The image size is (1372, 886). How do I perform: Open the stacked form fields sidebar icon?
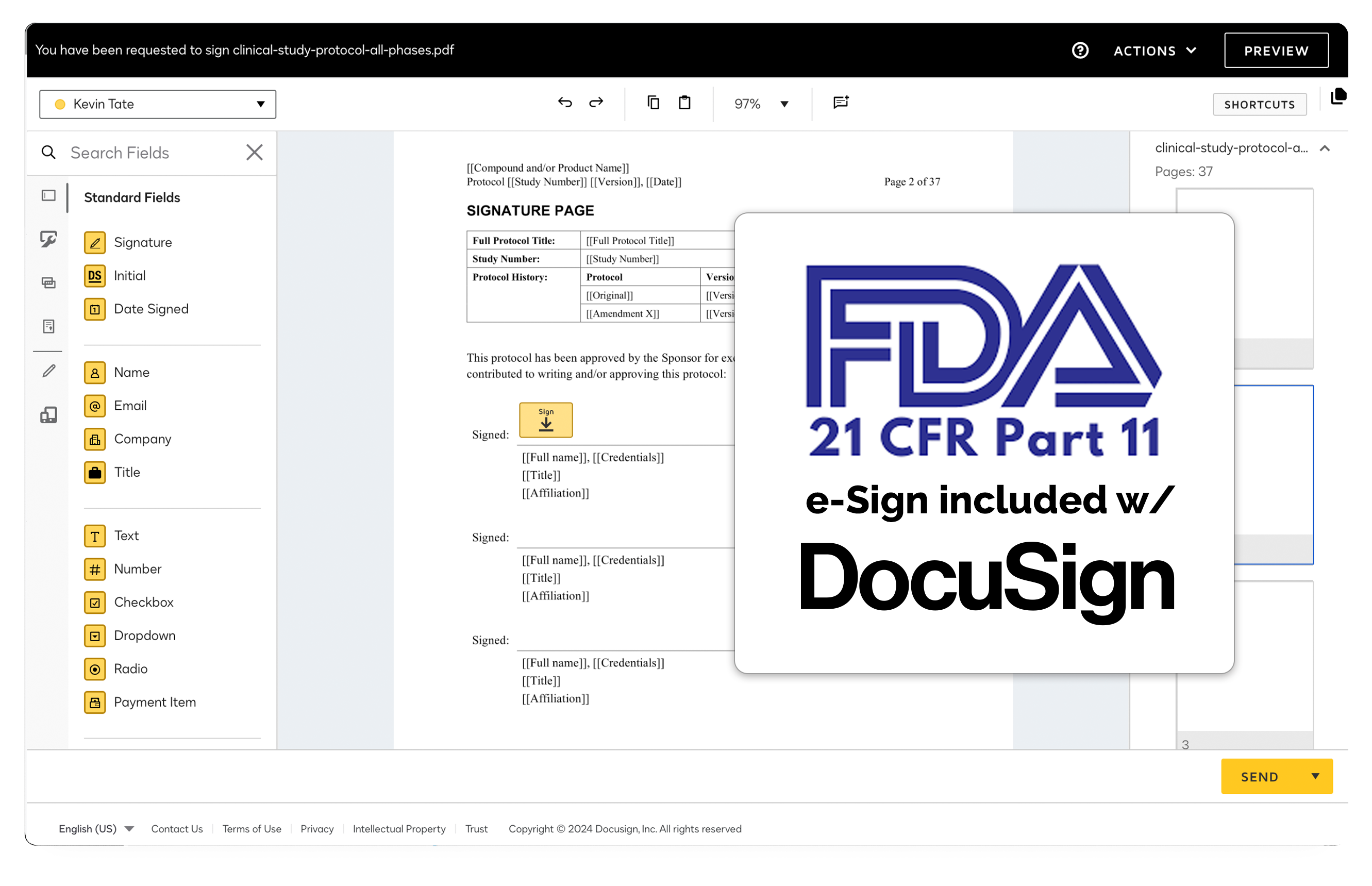[x=49, y=282]
